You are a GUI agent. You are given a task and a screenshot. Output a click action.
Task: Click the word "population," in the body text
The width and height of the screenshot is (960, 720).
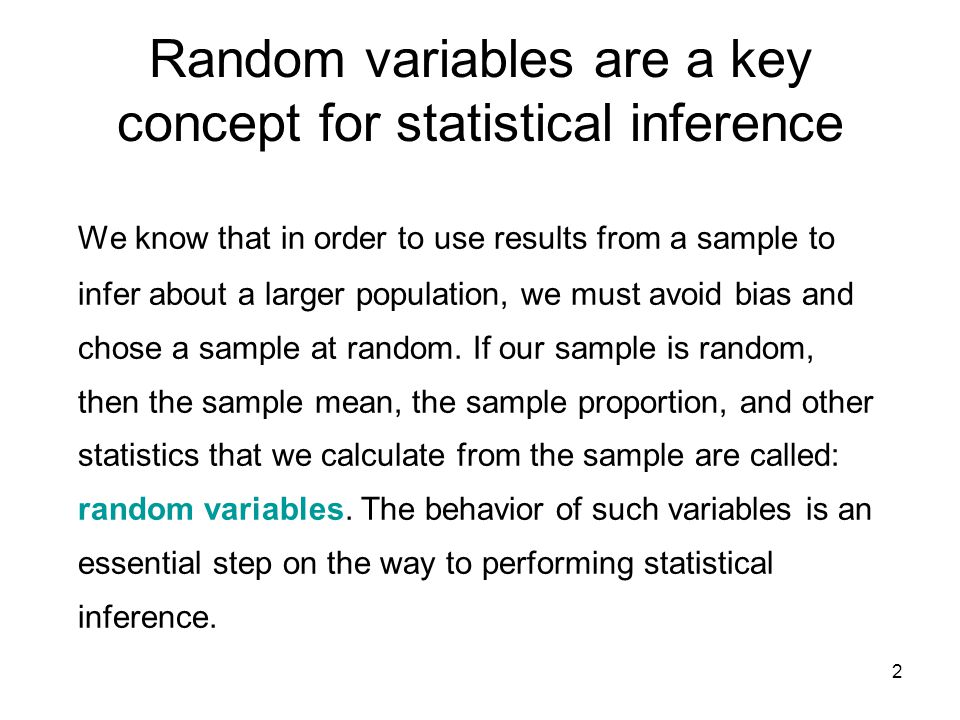pyautogui.click(x=432, y=296)
